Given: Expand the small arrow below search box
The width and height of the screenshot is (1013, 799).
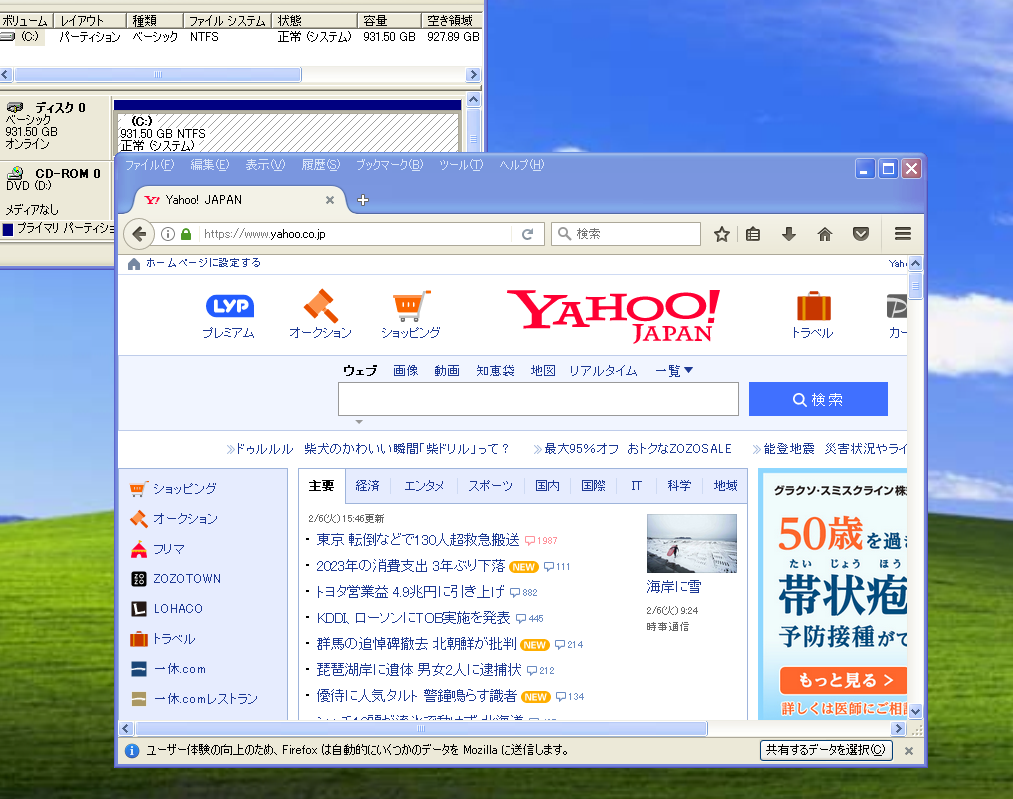Looking at the screenshot, I should pyautogui.click(x=359, y=422).
